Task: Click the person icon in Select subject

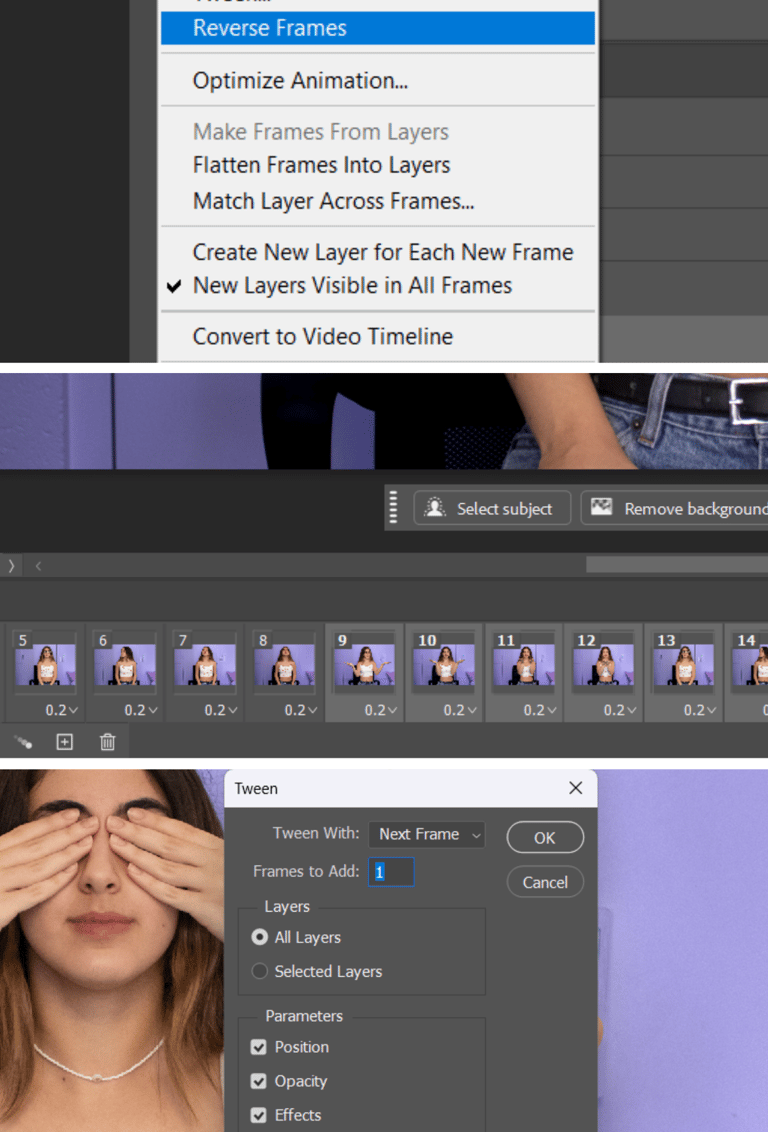Action: pos(435,508)
